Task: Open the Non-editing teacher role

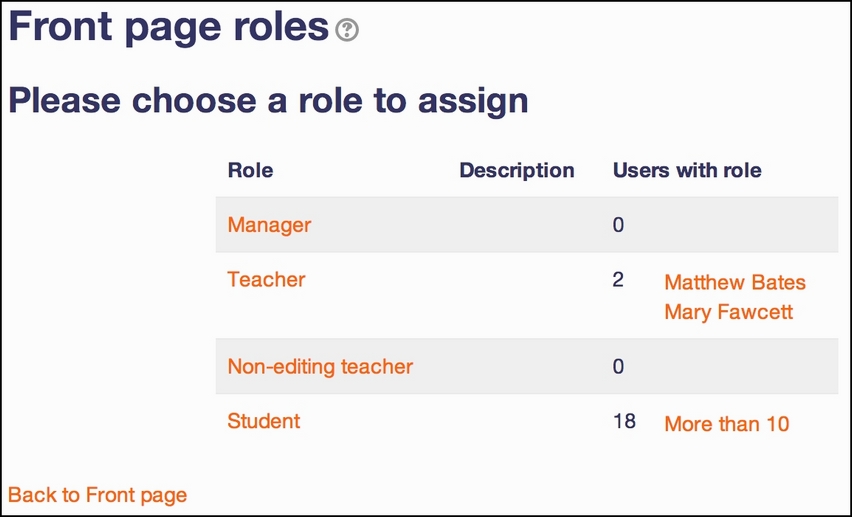Action: pos(320,366)
